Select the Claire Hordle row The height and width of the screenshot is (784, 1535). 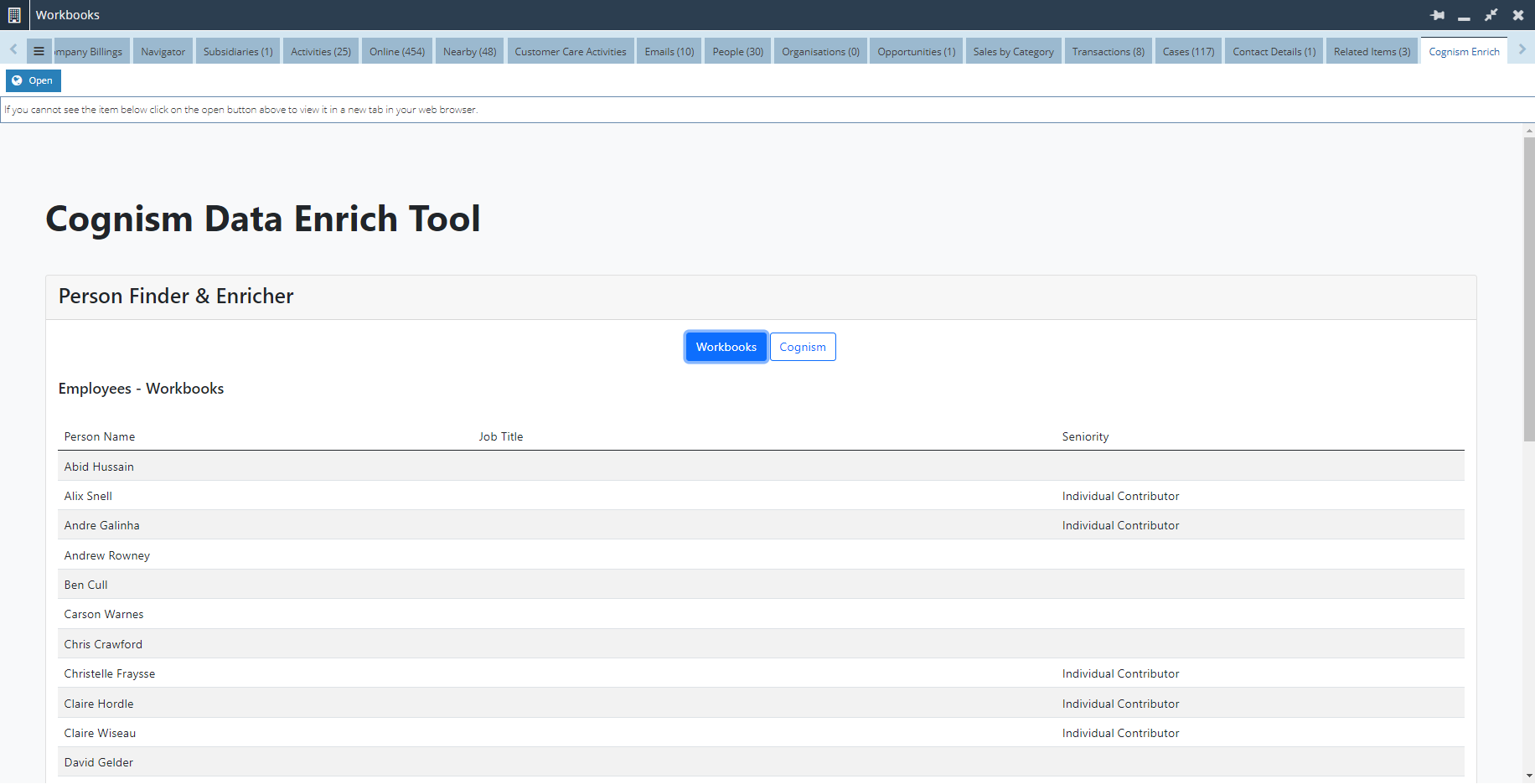pos(761,704)
